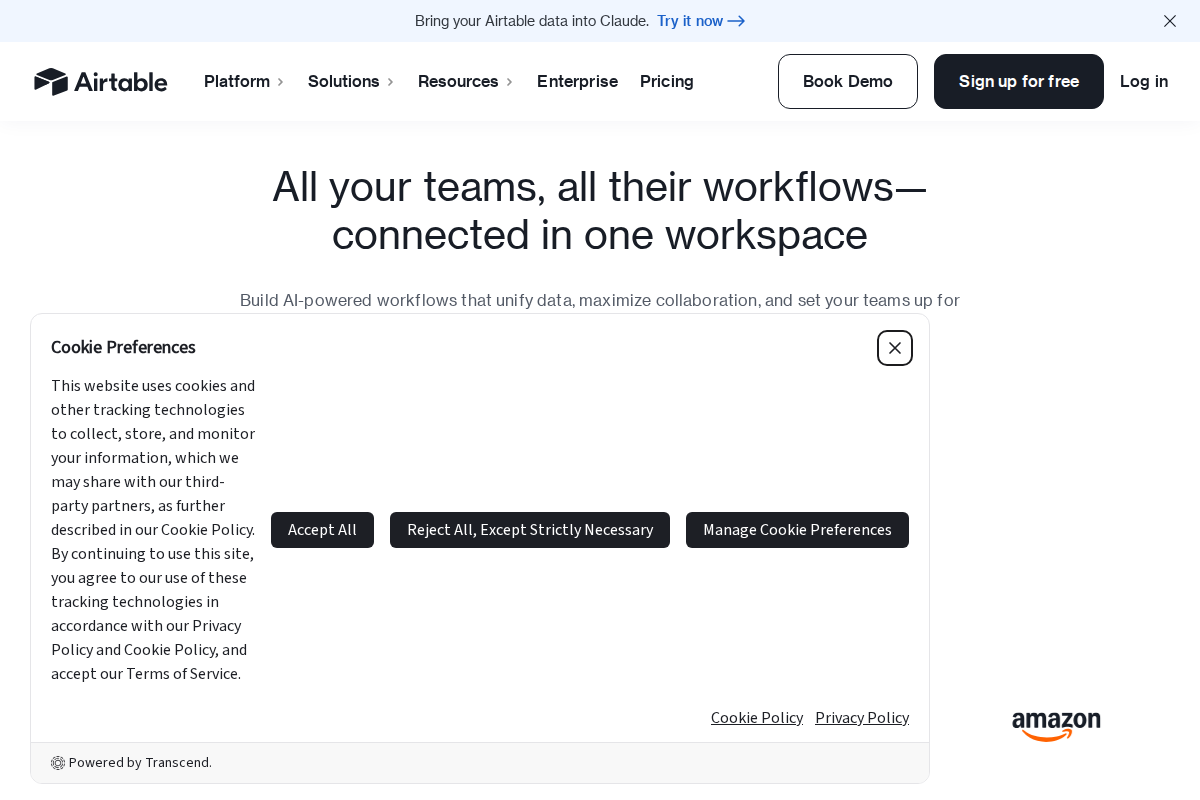Open the Enterprise page
This screenshot has height=800, width=1200.
[577, 82]
